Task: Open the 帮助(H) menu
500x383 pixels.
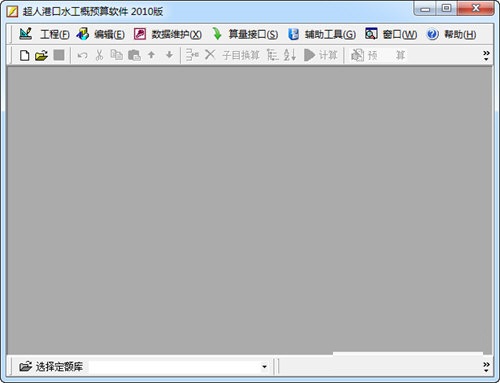Action: [451, 34]
